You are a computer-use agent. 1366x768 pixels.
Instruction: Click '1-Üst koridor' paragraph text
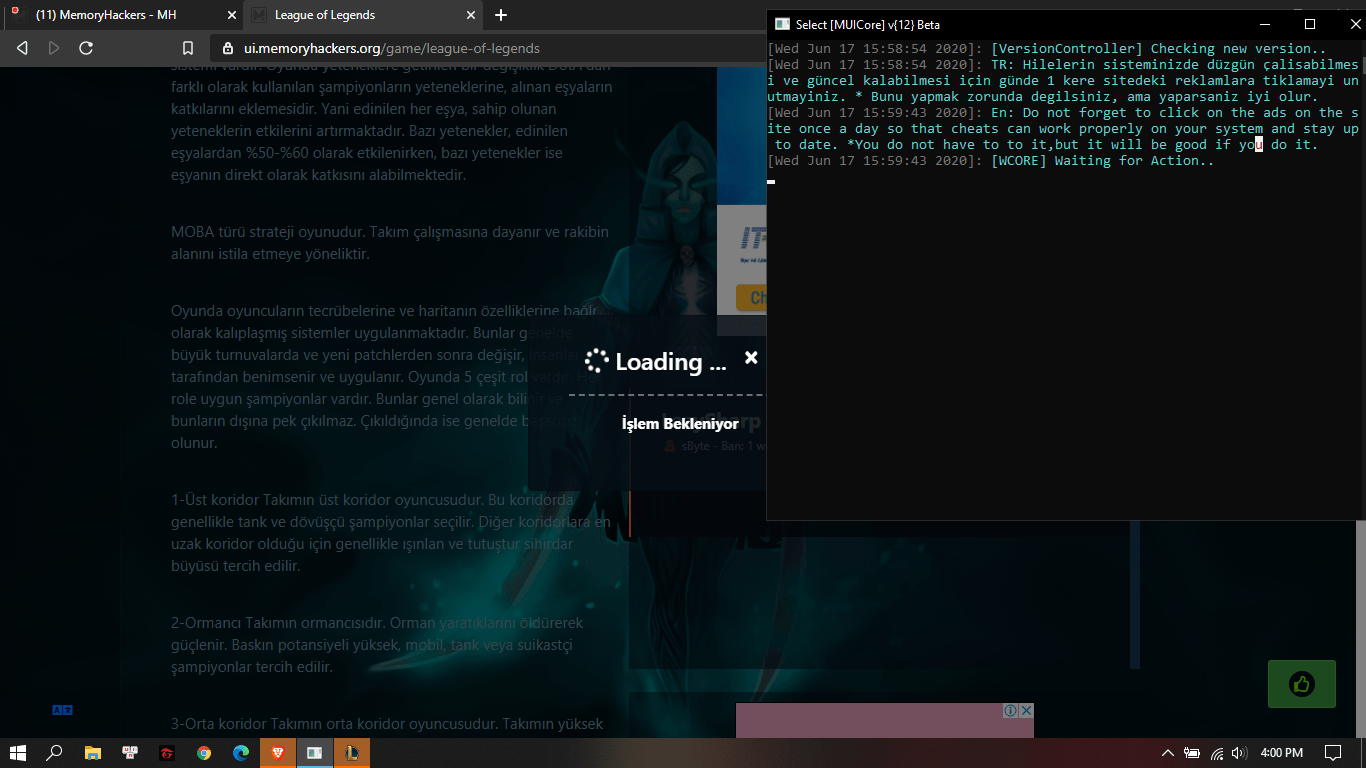(x=391, y=532)
